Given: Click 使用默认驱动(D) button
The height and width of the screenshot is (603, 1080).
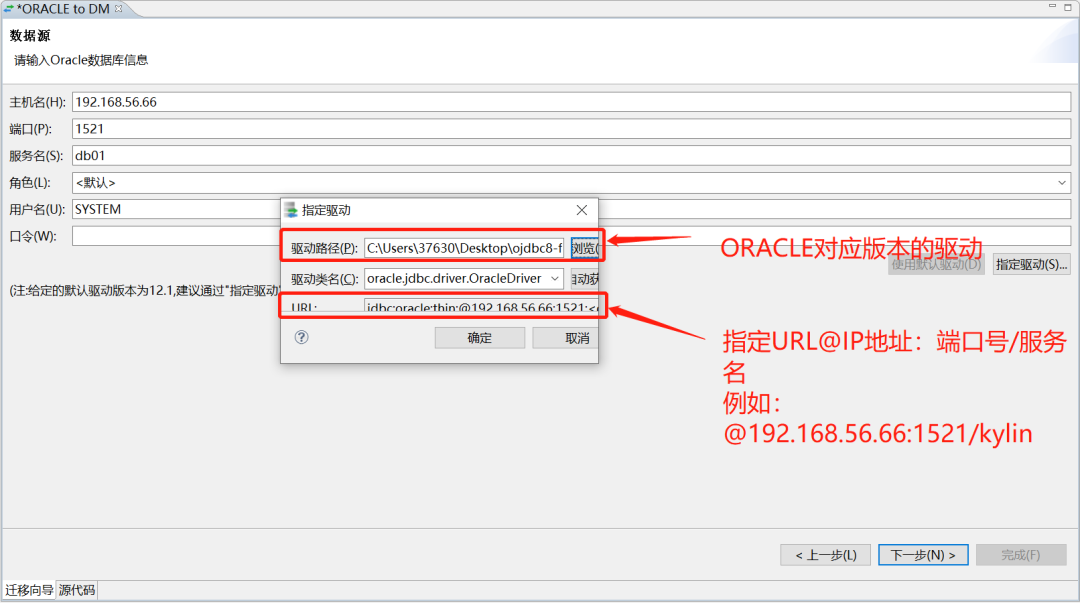Looking at the screenshot, I should point(936,265).
